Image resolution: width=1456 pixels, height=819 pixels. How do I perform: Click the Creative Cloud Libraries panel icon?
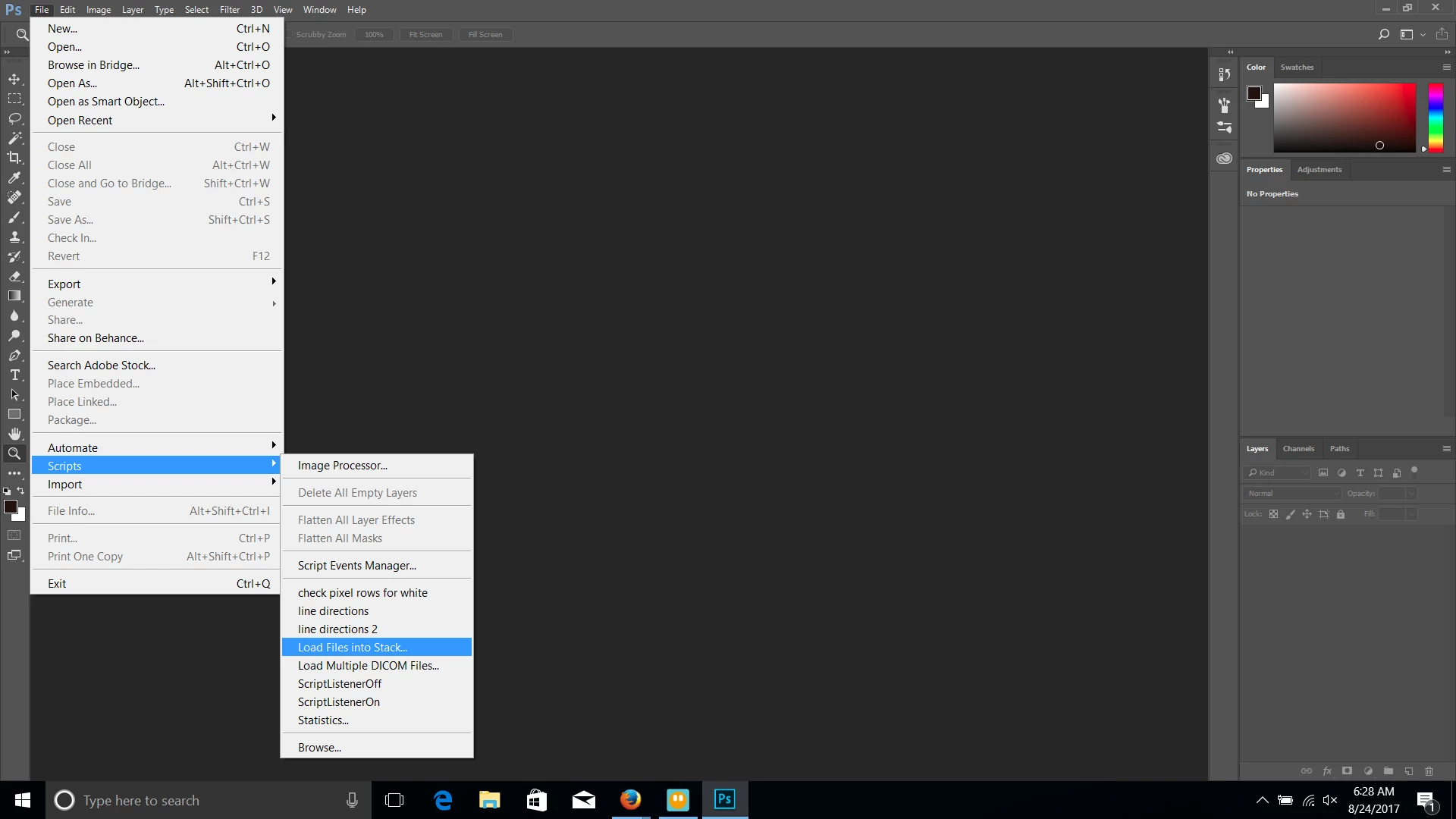(x=1224, y=158)
